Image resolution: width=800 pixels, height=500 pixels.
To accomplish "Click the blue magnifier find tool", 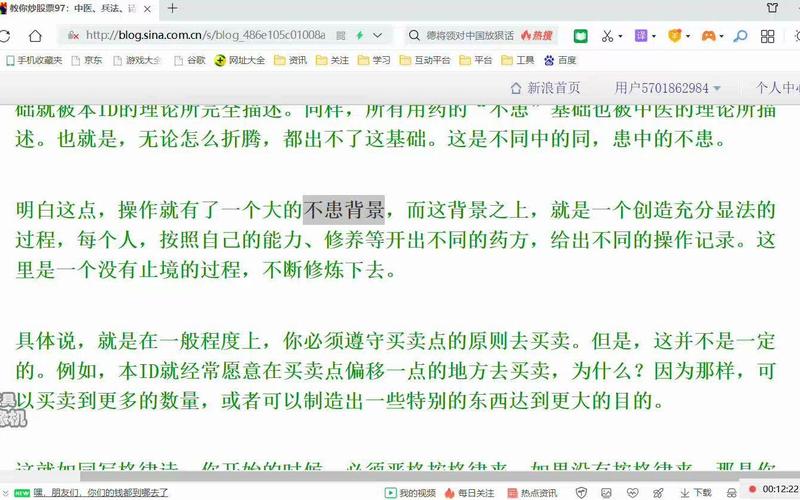I will pos(740,36).
